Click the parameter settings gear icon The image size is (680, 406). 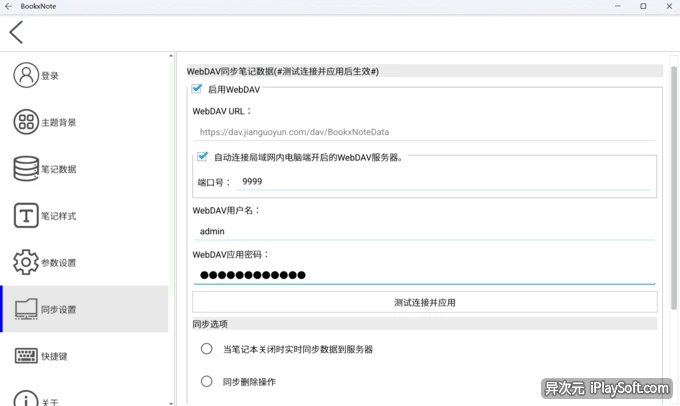click(x=26, y=263)
